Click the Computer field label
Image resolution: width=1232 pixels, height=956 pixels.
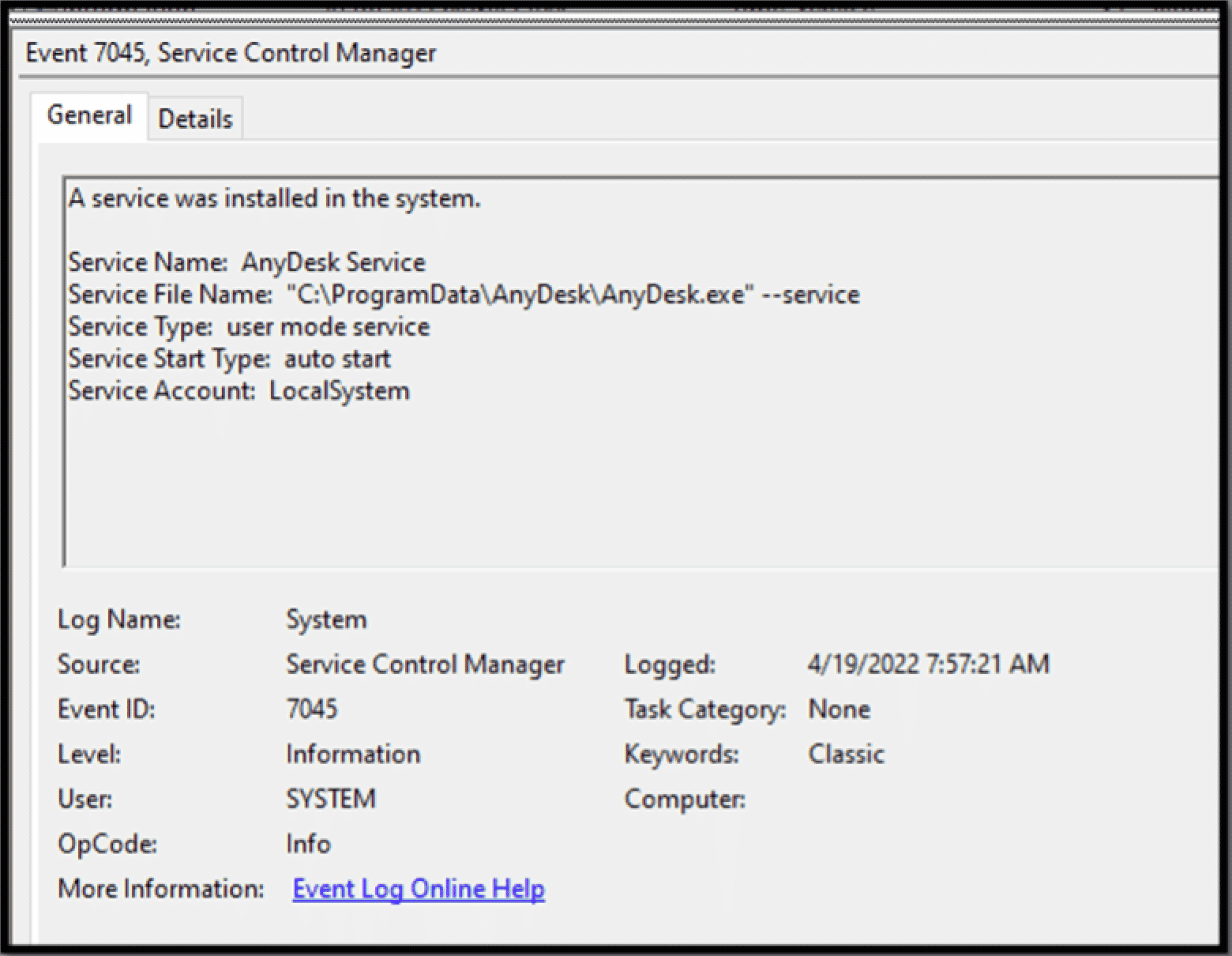tap(685, 800)
